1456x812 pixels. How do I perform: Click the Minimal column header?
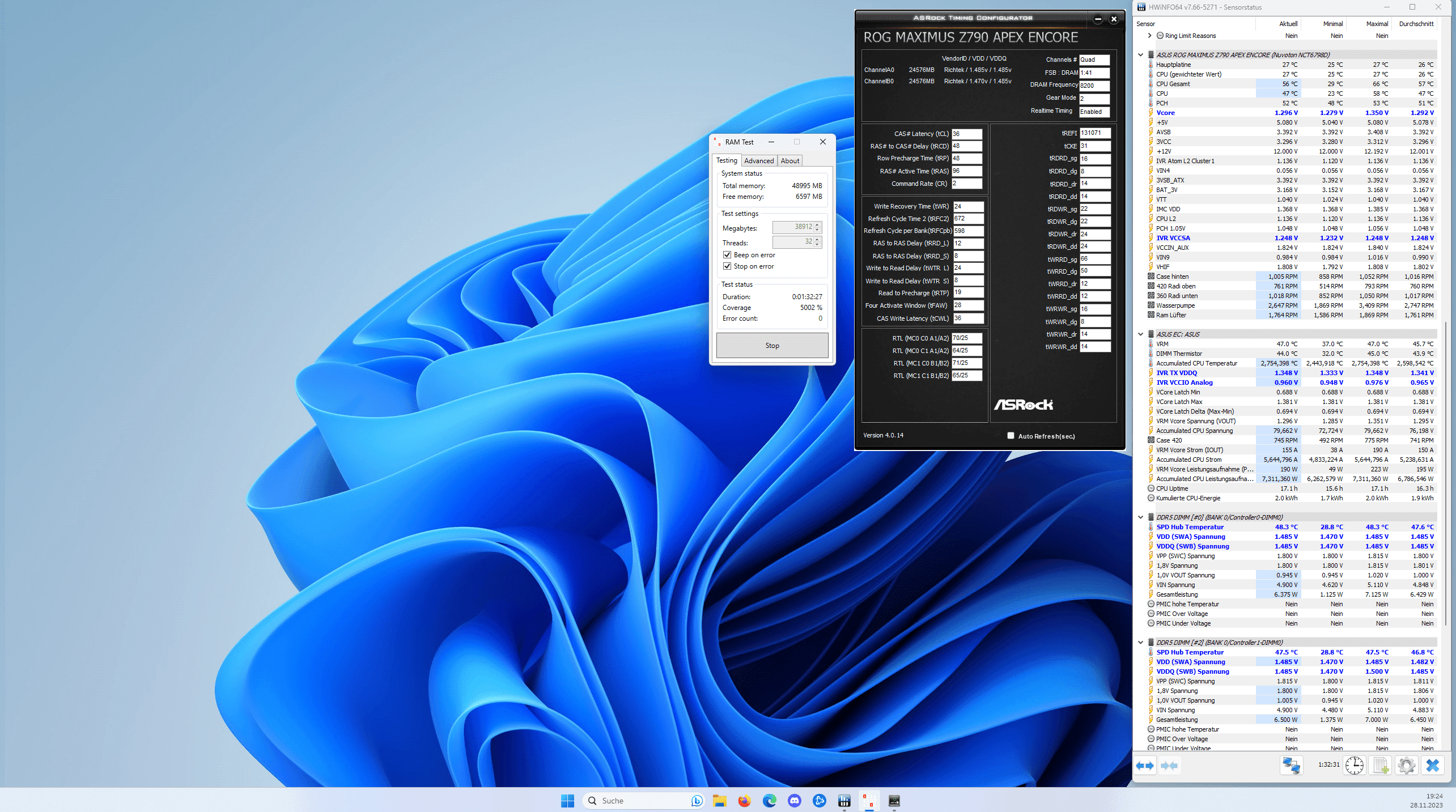point(1323,24)
